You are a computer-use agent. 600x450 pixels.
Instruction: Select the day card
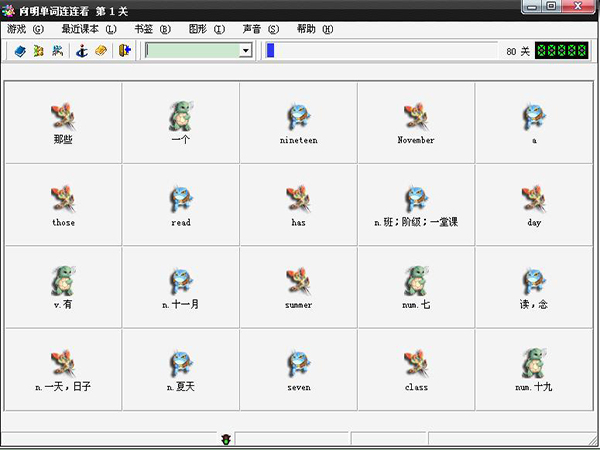point(534,205)
